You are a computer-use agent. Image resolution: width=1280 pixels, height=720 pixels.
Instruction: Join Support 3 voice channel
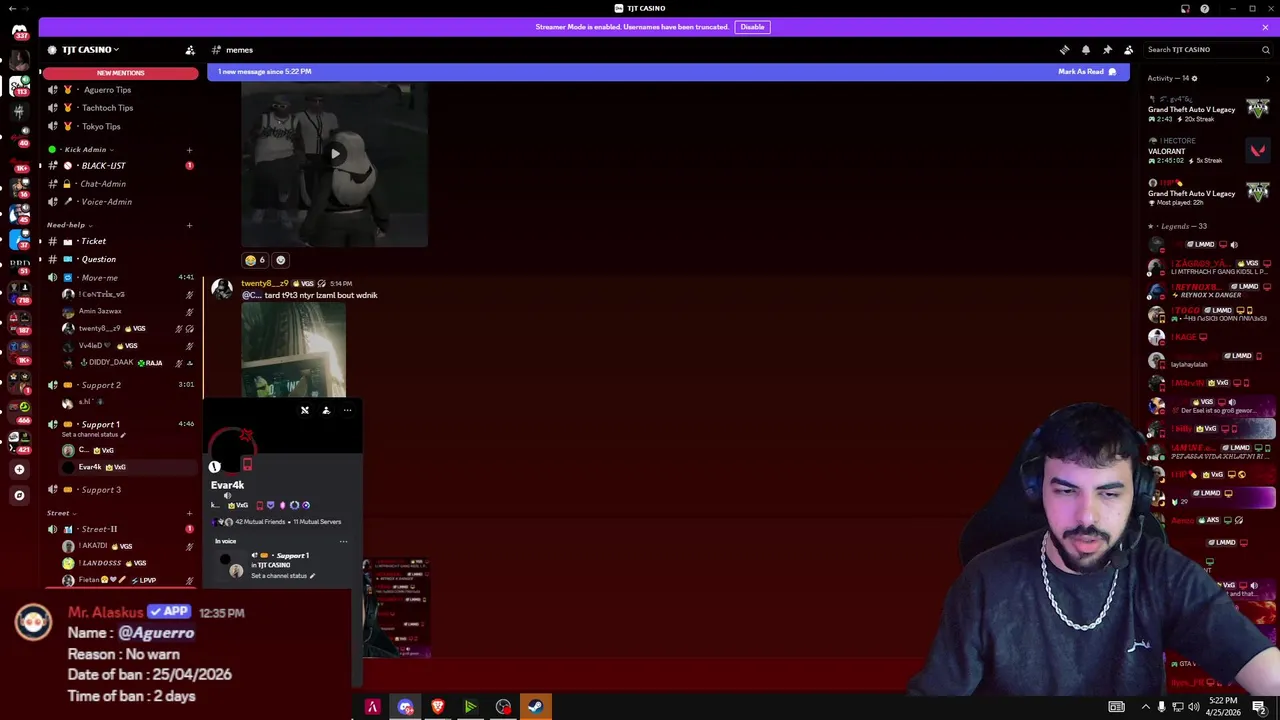point(120,490)
